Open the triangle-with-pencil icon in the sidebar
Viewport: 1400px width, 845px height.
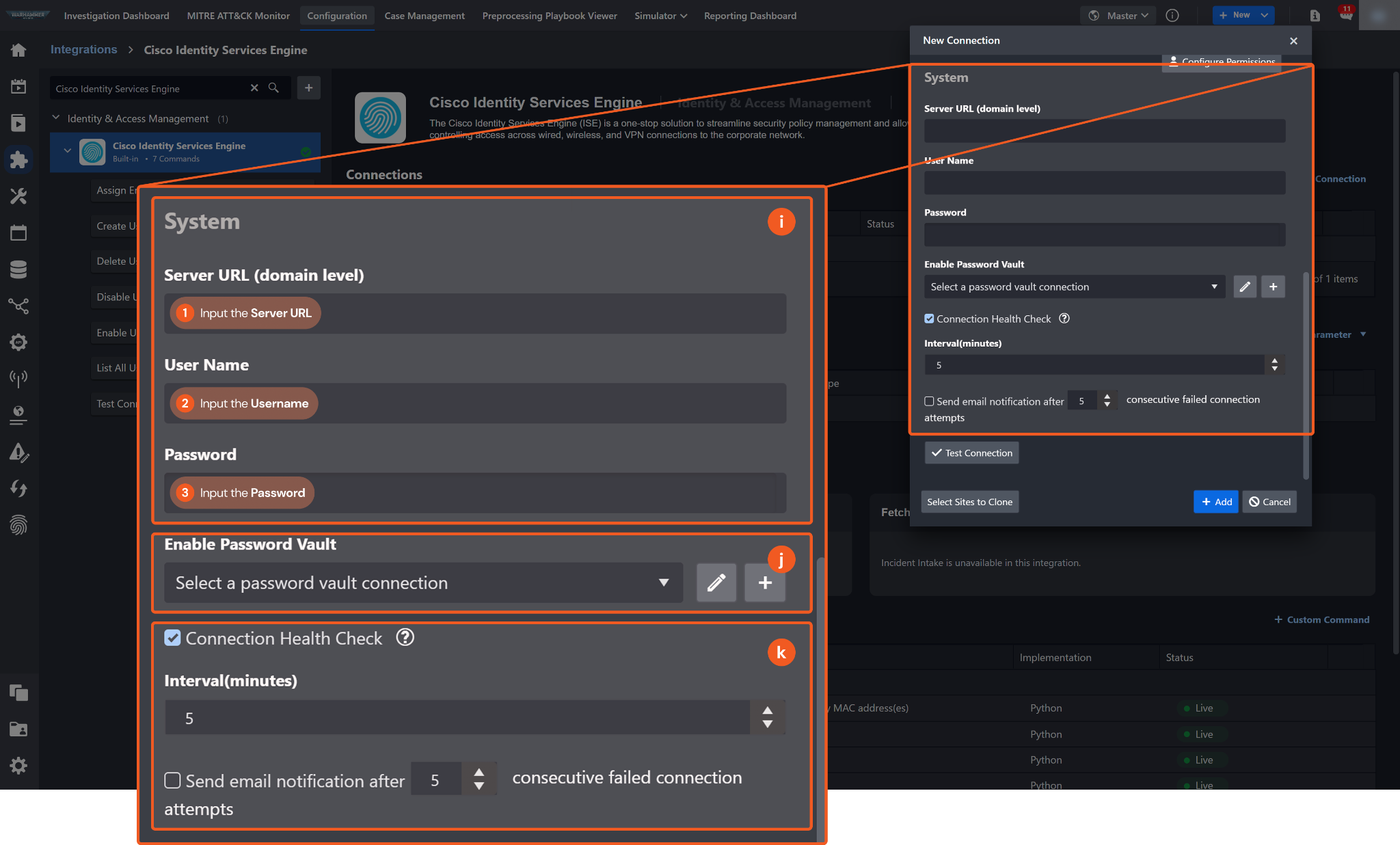18,452
